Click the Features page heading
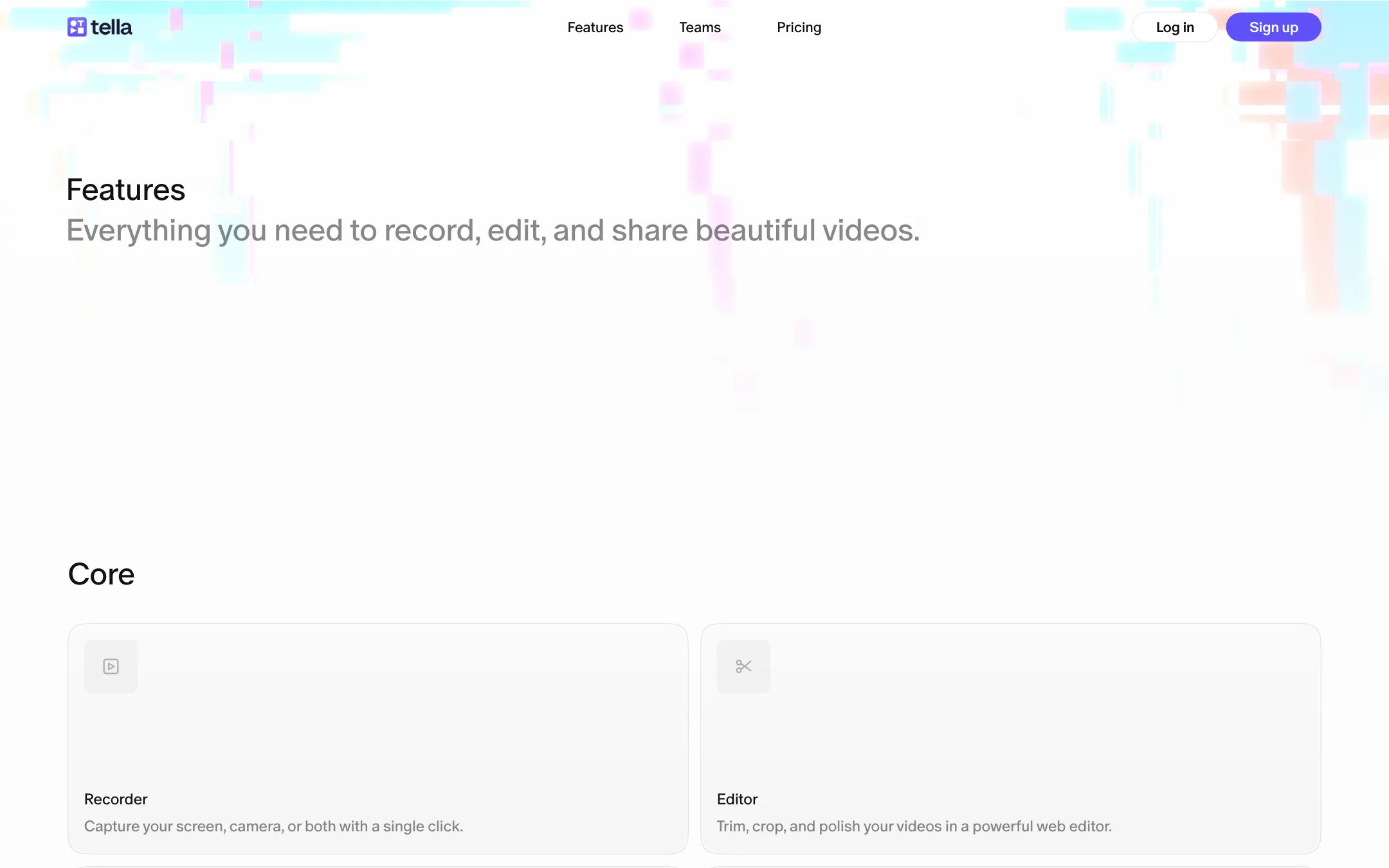The height and width of the screenshot is (868, 1389). click(x=126, y=190)
